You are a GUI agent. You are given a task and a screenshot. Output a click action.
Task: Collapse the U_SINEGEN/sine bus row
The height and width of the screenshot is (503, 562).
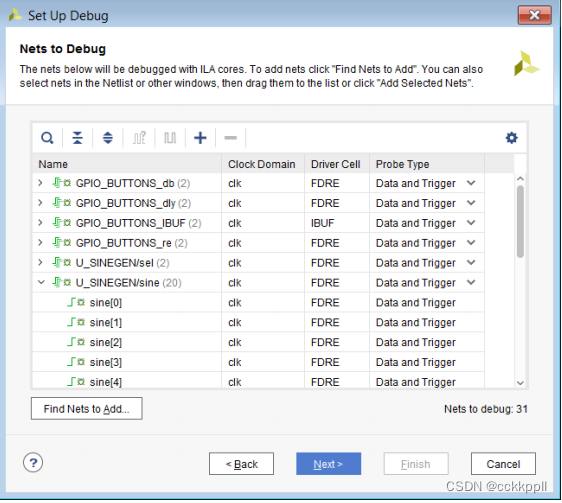(41, 283)
